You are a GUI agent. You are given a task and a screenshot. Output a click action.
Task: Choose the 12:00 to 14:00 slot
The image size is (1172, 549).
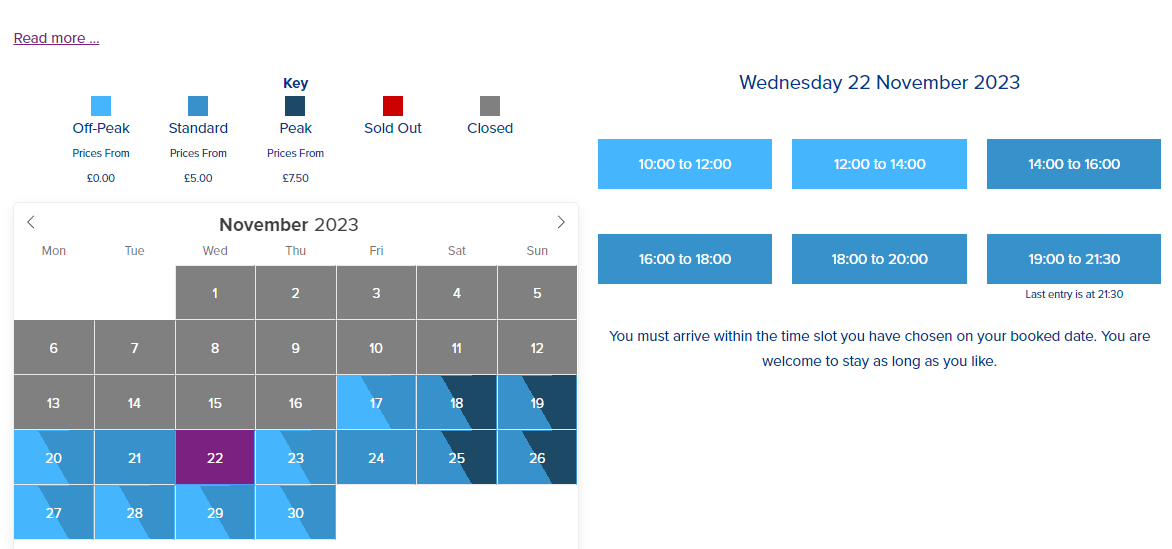879,164
